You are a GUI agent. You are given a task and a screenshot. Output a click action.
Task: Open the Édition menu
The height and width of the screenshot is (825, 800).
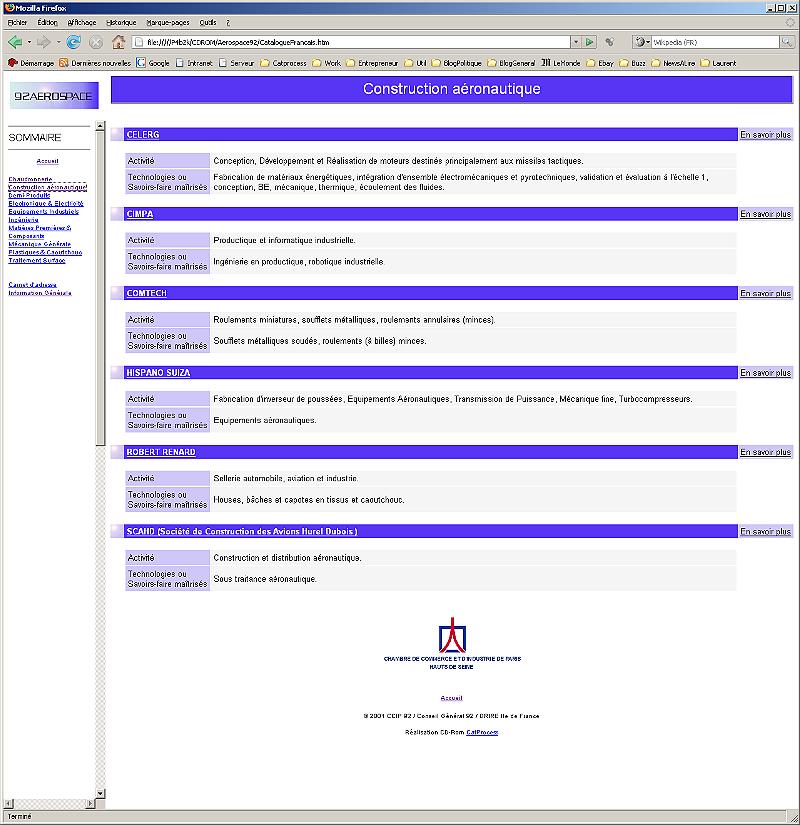click(x=47, y=23)
